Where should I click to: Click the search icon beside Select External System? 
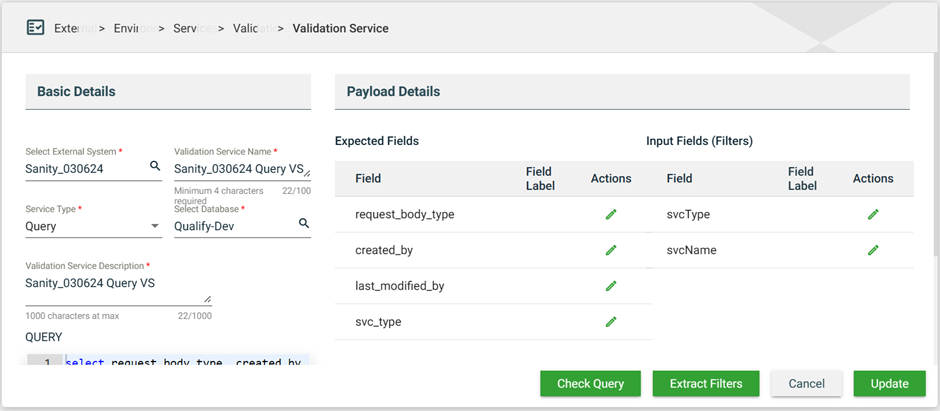tap(155, 167)
